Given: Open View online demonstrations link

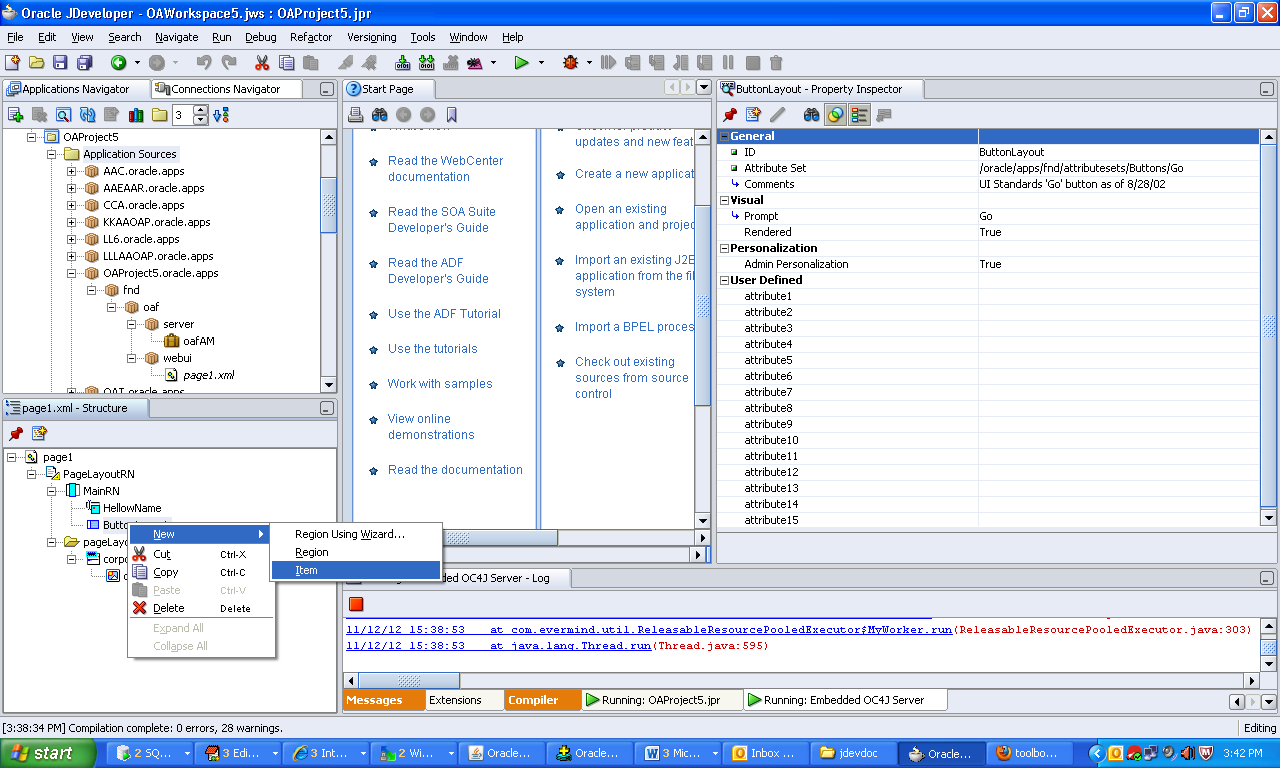Looking at the screenshot, I should [431, 427].
